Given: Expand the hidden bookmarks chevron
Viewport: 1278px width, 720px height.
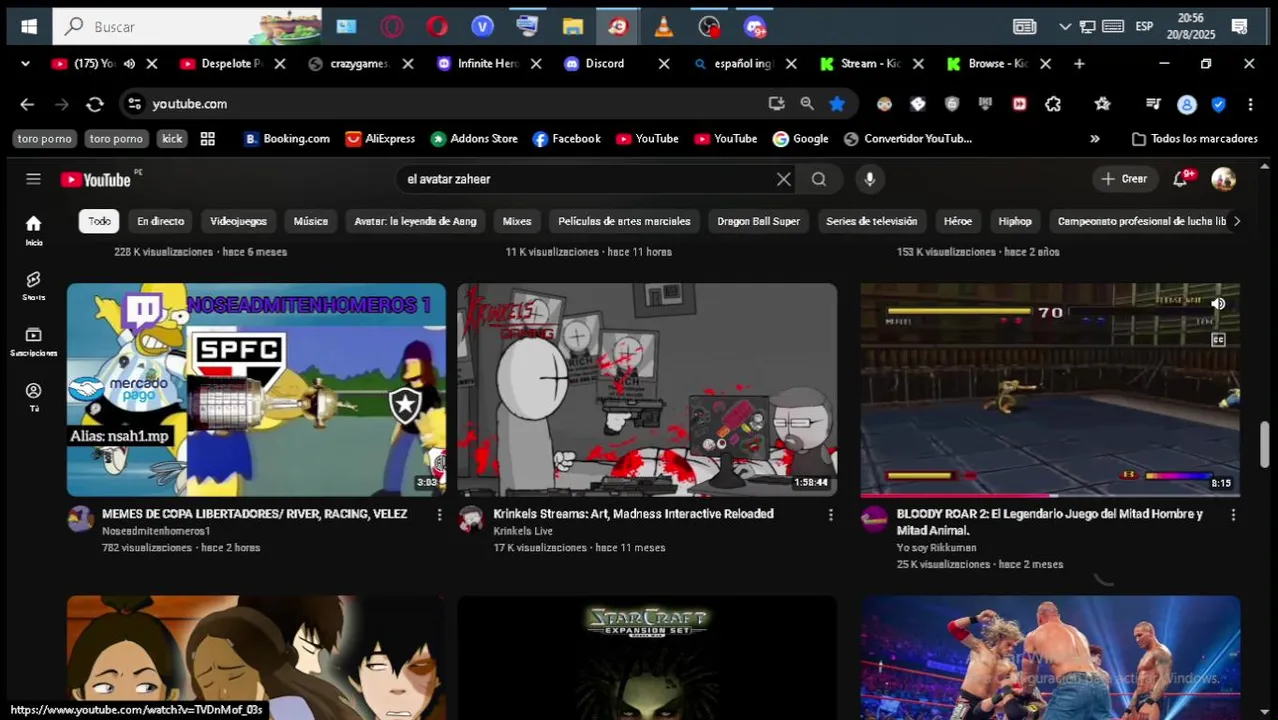Looking at the screenshot, I should click(x=1094, y=139).
